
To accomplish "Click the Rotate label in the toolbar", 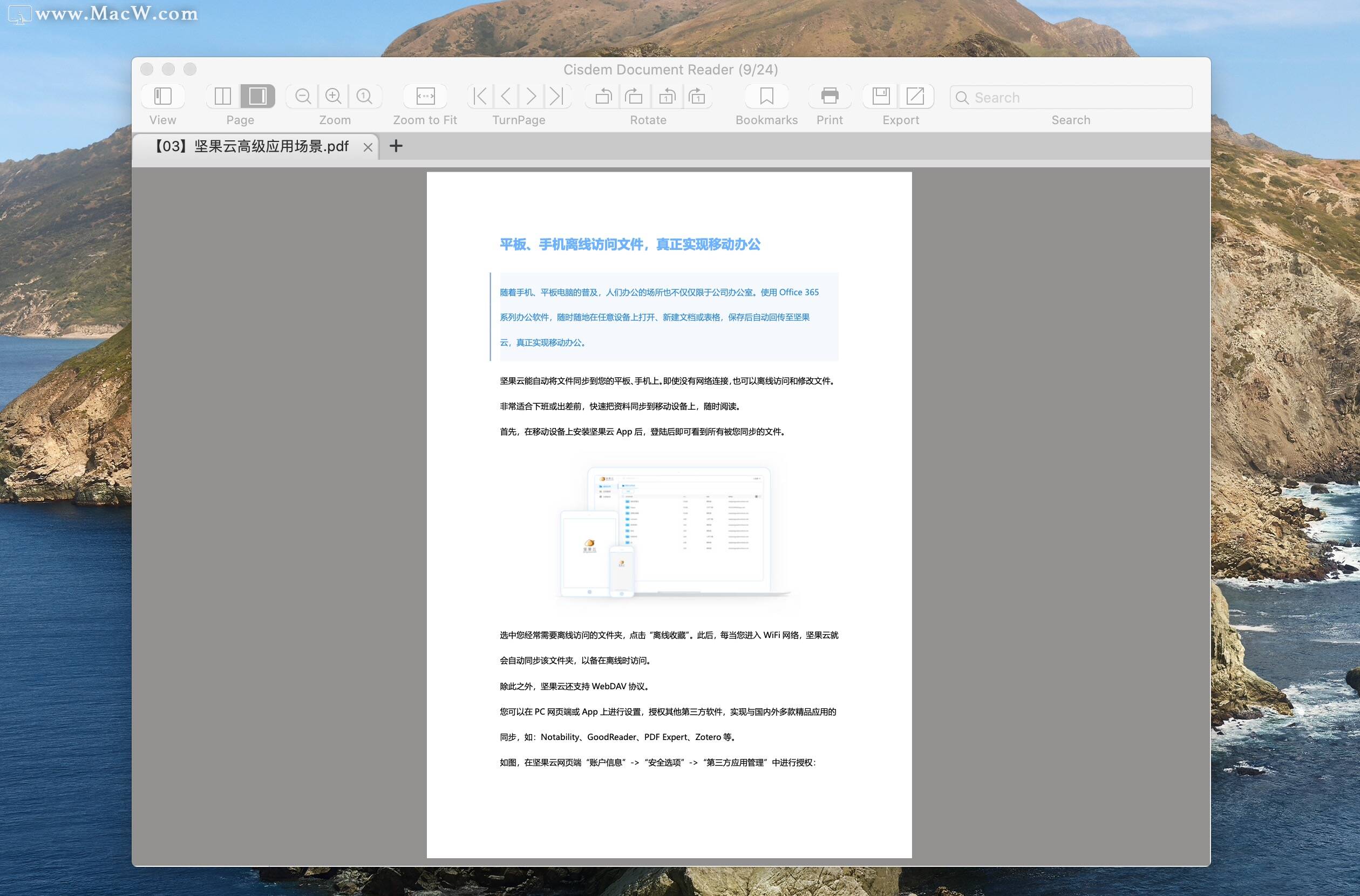I will 648,120.
